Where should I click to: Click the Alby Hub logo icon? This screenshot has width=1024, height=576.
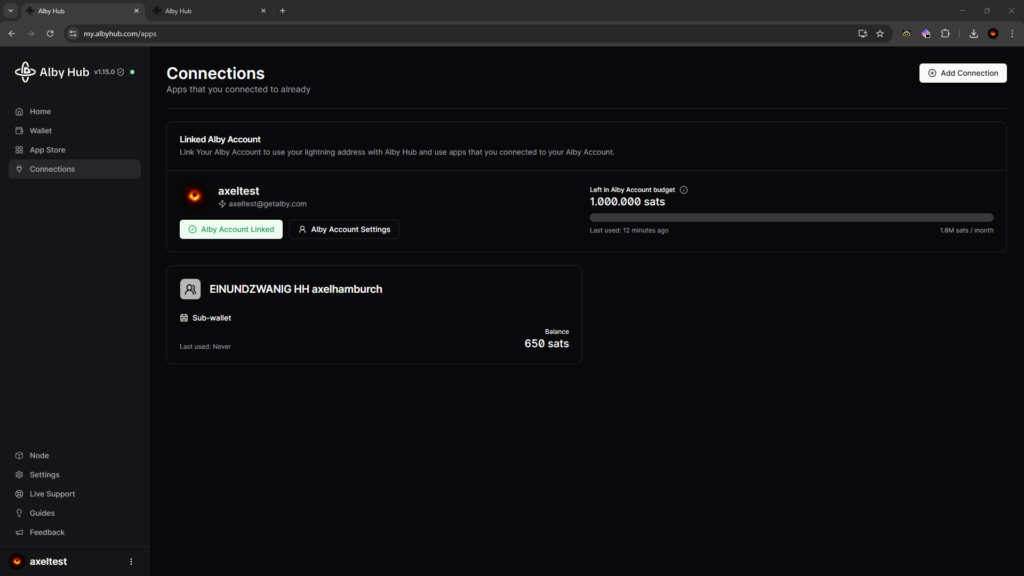click(x=25, y=72)
